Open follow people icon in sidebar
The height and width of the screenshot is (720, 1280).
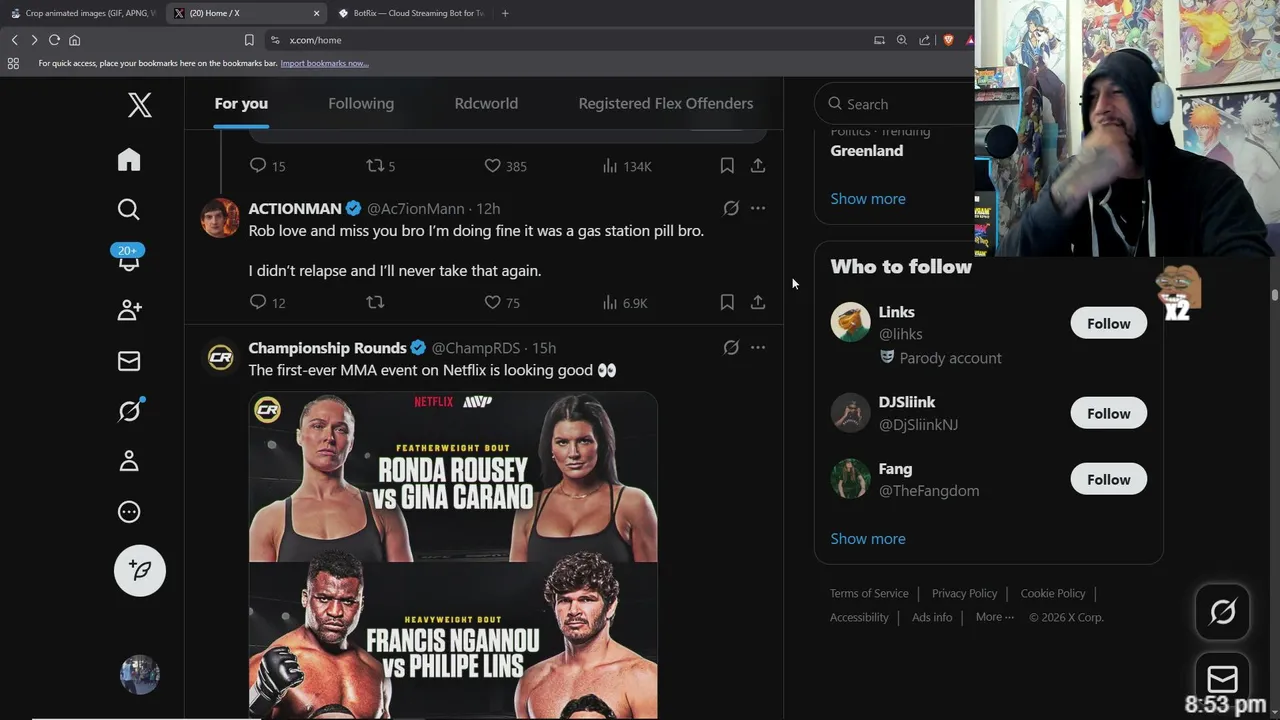click(129, 310)
